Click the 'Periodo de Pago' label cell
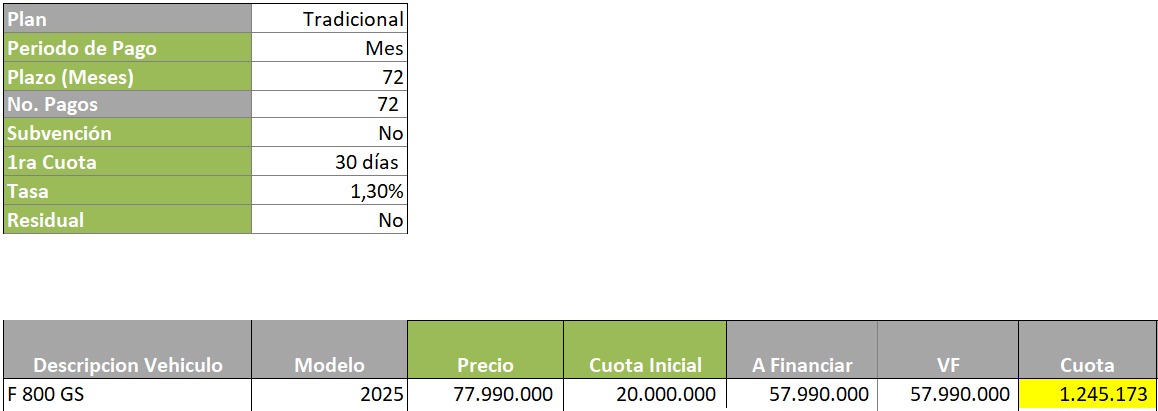 (x=127, y=48)
